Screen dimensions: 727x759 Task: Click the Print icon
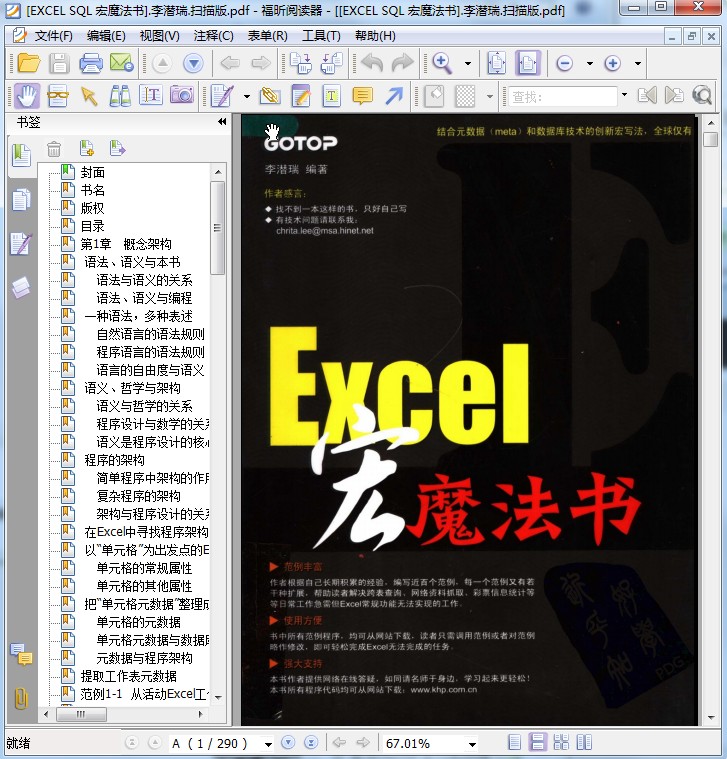[x=91, y=63]
